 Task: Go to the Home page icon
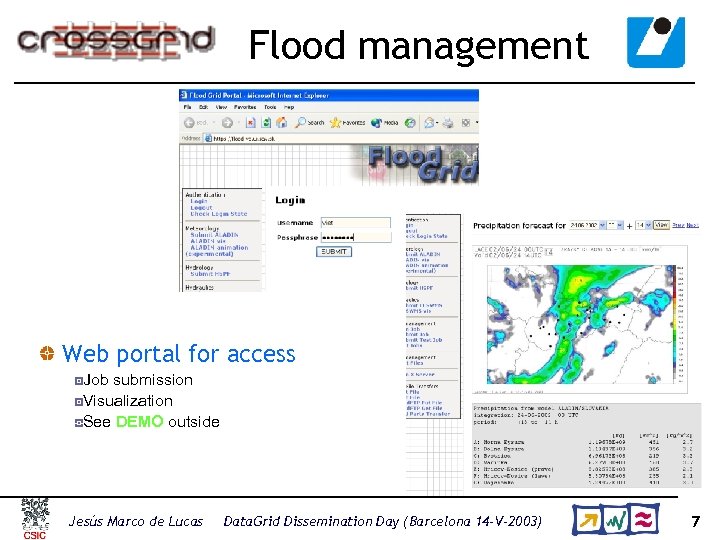(281, 122)
